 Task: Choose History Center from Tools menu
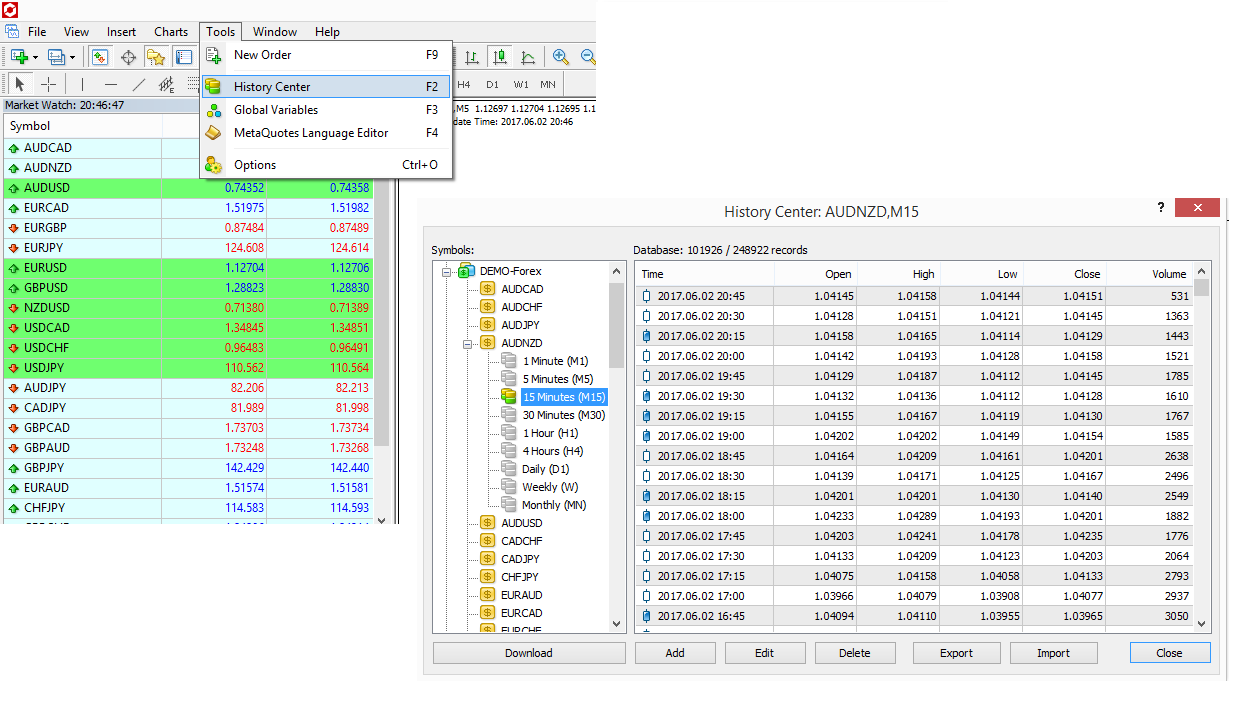[x=326, y=87]
